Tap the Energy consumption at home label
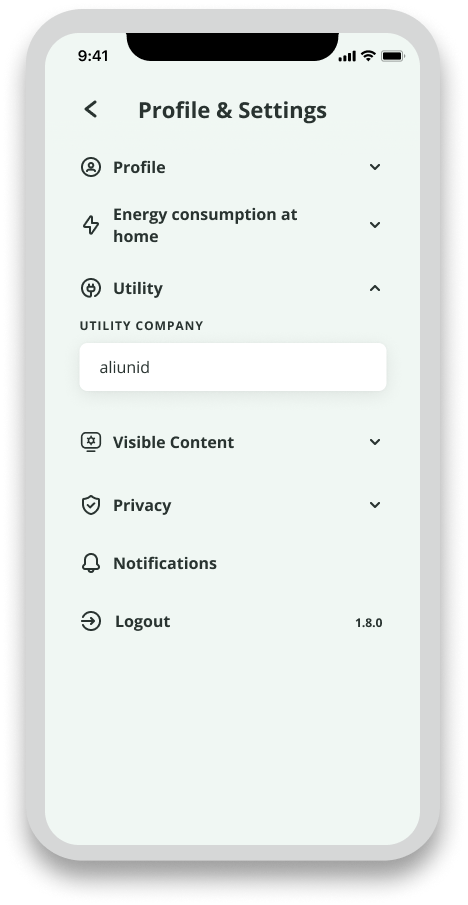 205,225
